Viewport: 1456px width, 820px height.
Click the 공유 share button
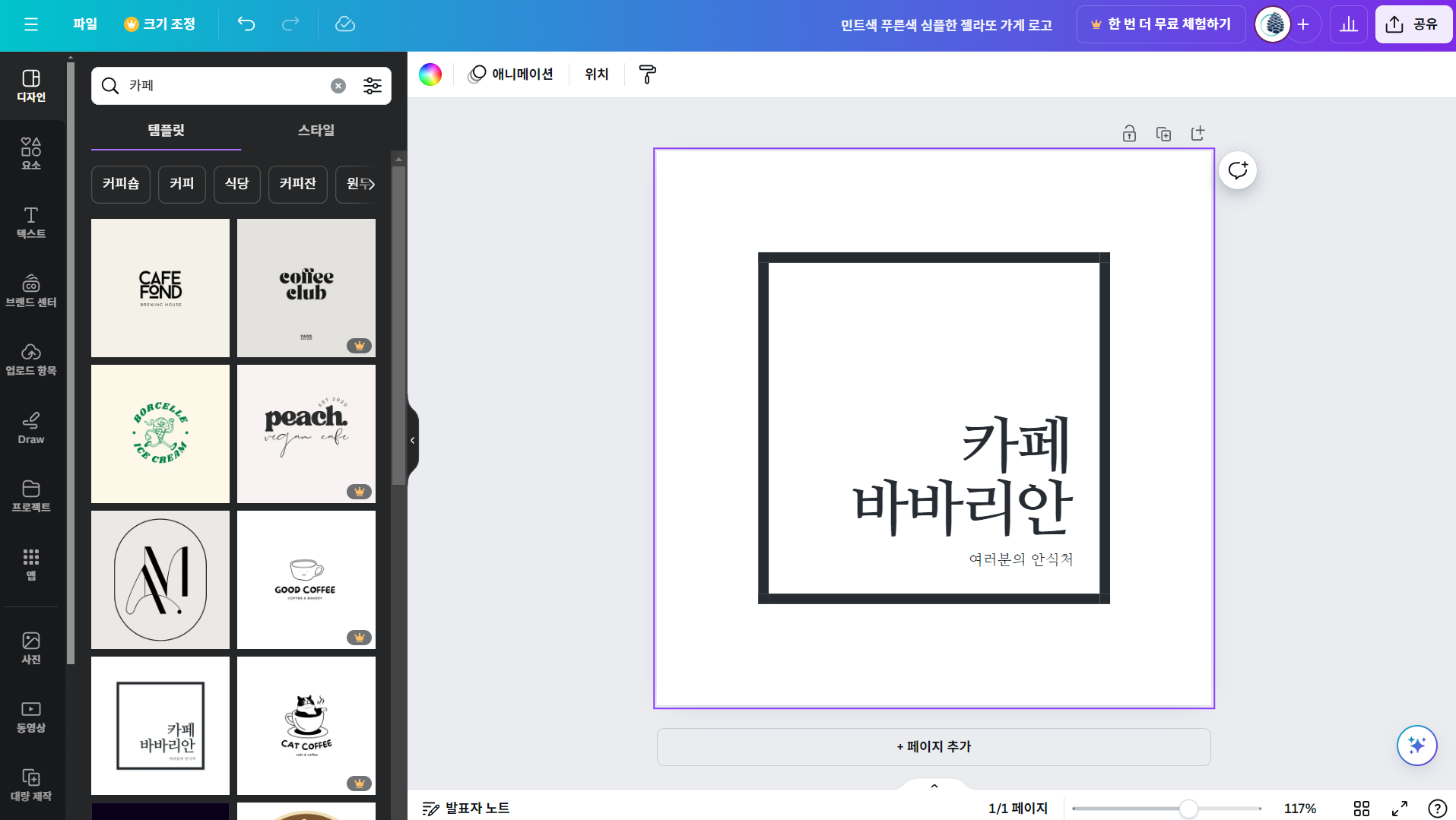(1413, 24)
